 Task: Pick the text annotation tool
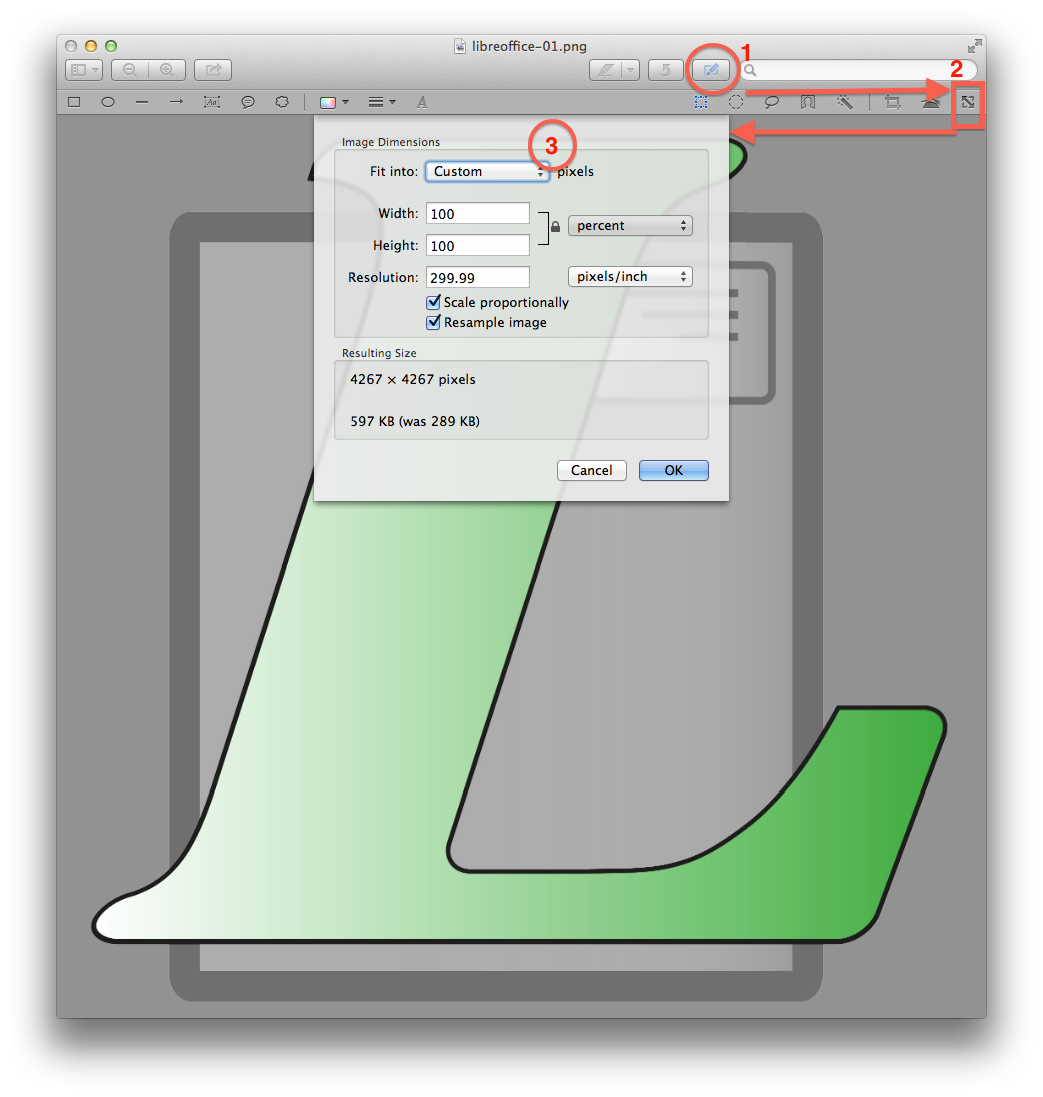(212, 101)
